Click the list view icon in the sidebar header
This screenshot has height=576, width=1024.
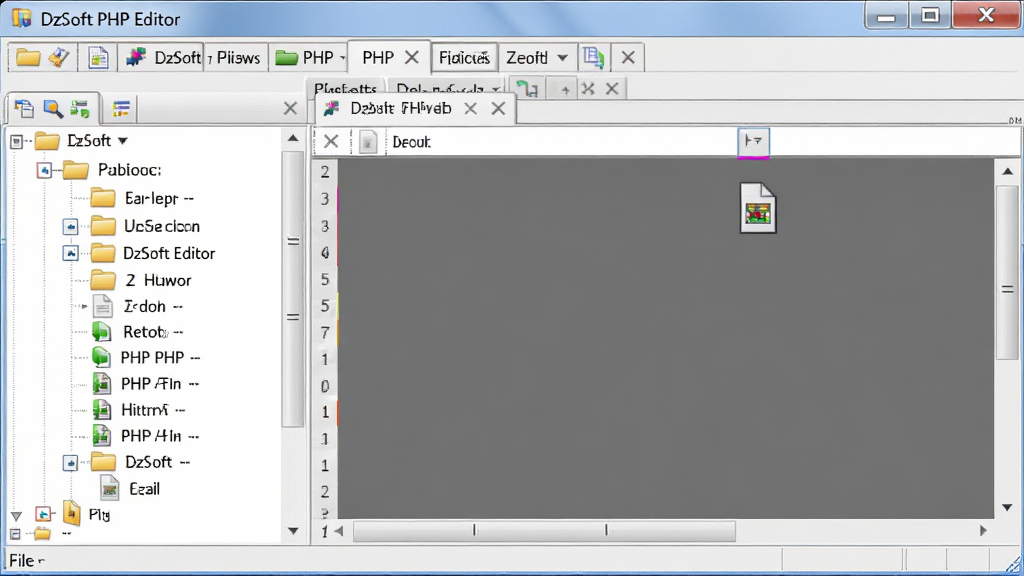point(121,109)
